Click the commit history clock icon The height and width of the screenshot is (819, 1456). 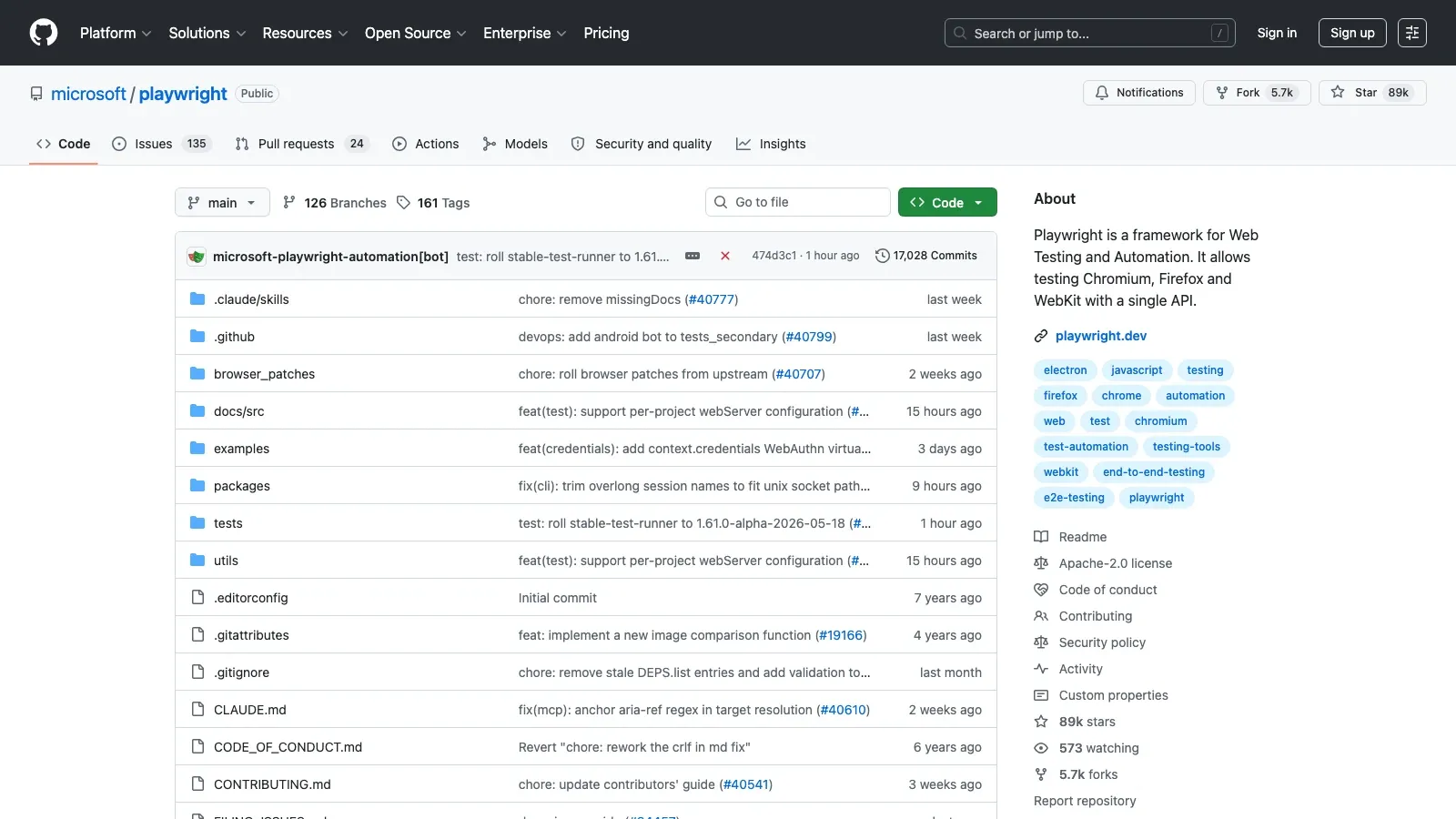[882, 256]
